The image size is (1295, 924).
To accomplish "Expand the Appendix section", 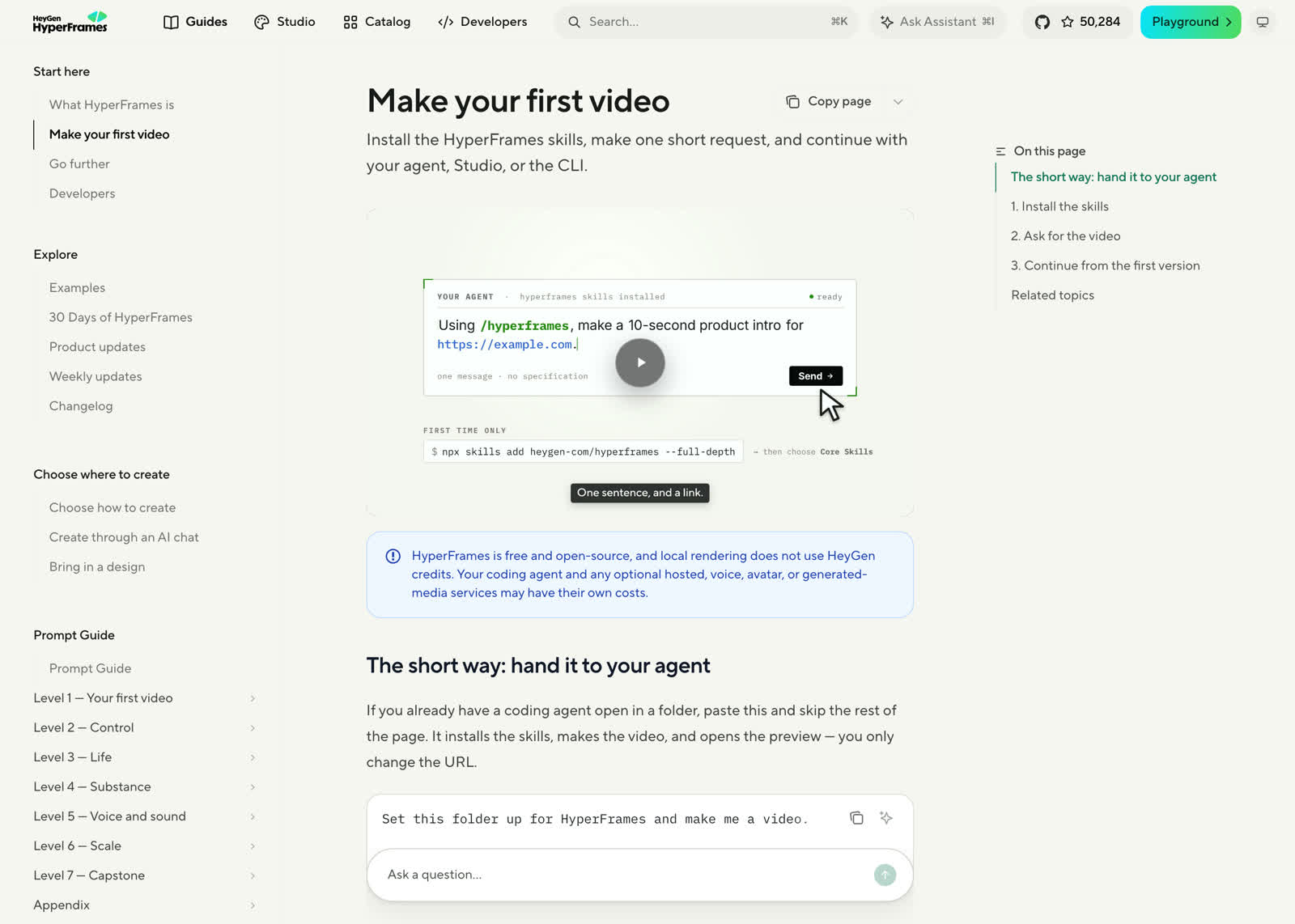I will [x=145, y=905].
